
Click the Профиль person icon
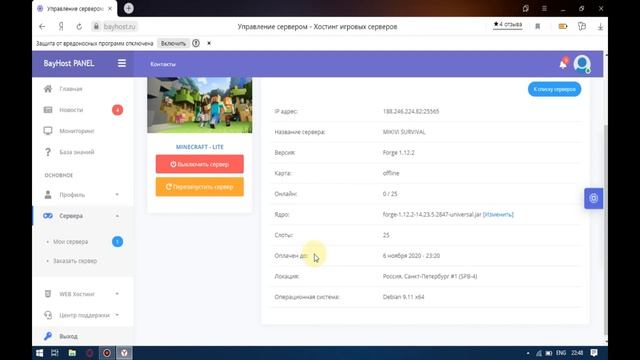point(48,195)
